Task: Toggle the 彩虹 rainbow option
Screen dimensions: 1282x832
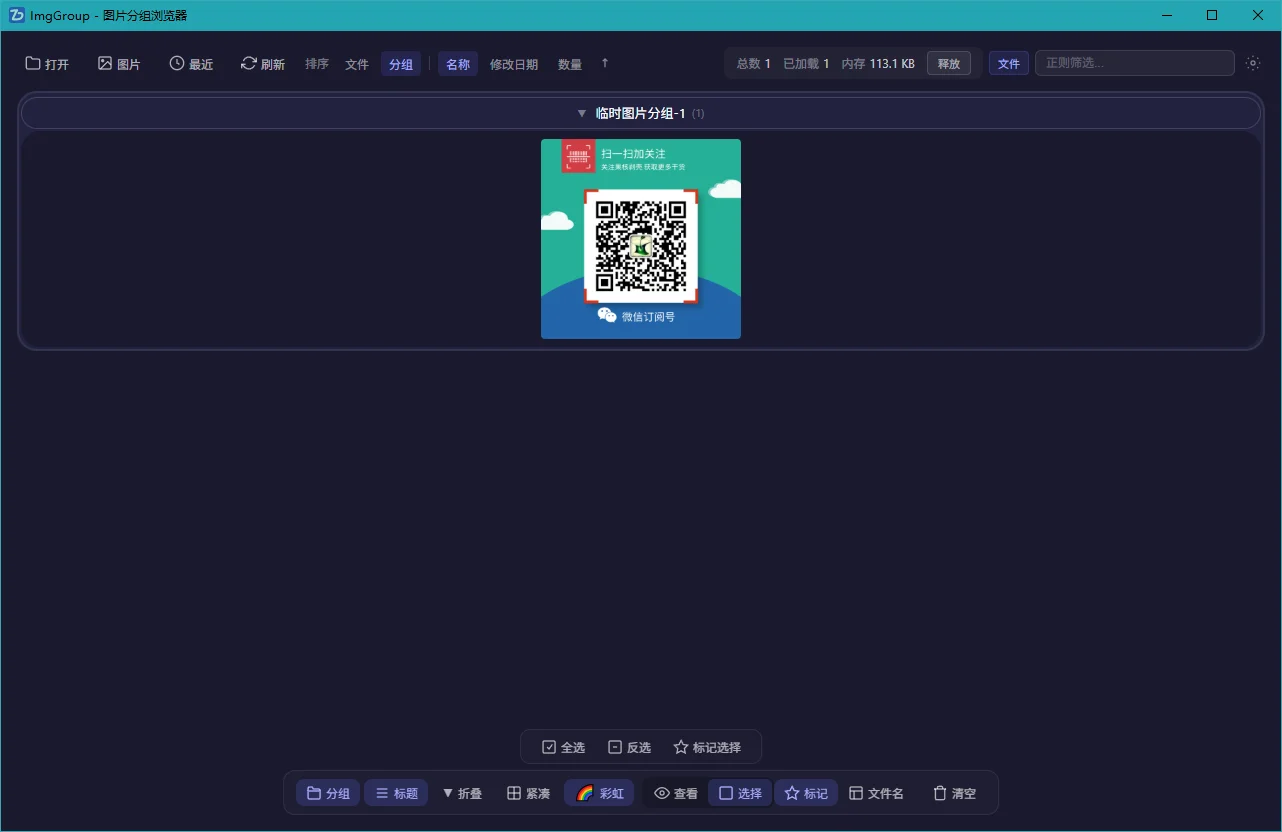Action: [x=599, y=793]
